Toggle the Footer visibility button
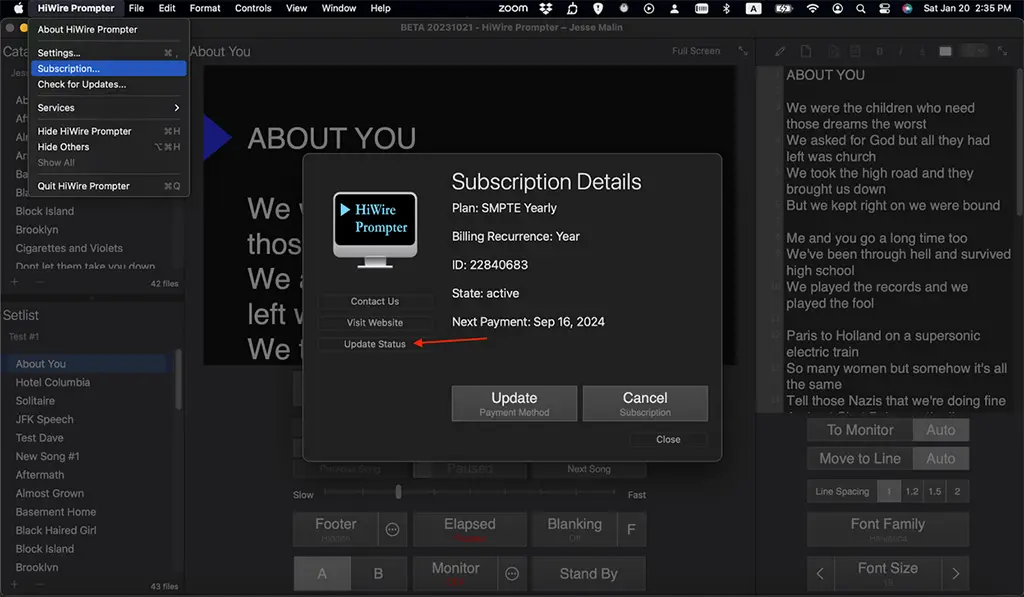The height and width of the screenshot is (597, 1024). (336, 530)
